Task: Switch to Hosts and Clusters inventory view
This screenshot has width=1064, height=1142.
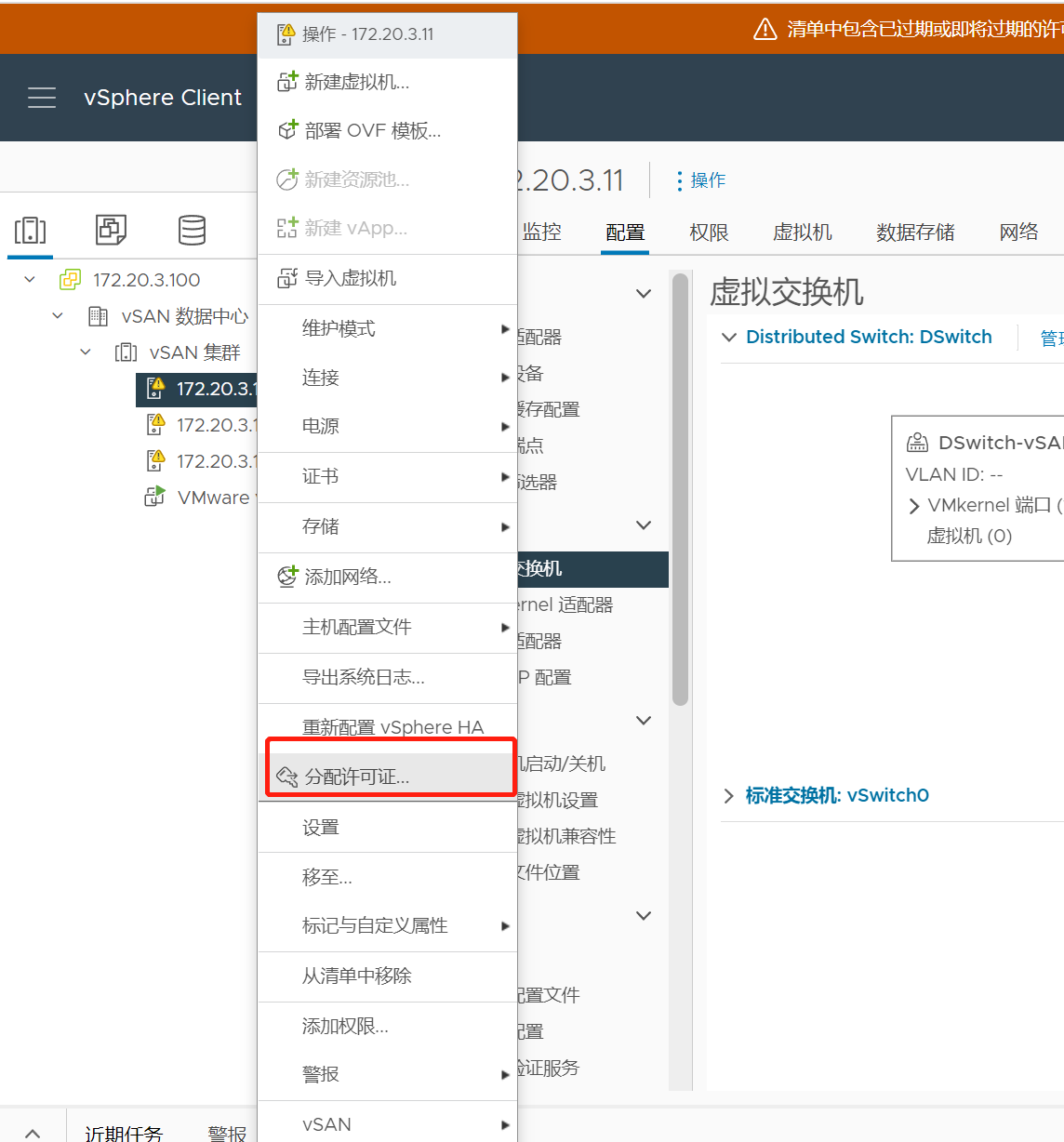Action: (30, 230)
